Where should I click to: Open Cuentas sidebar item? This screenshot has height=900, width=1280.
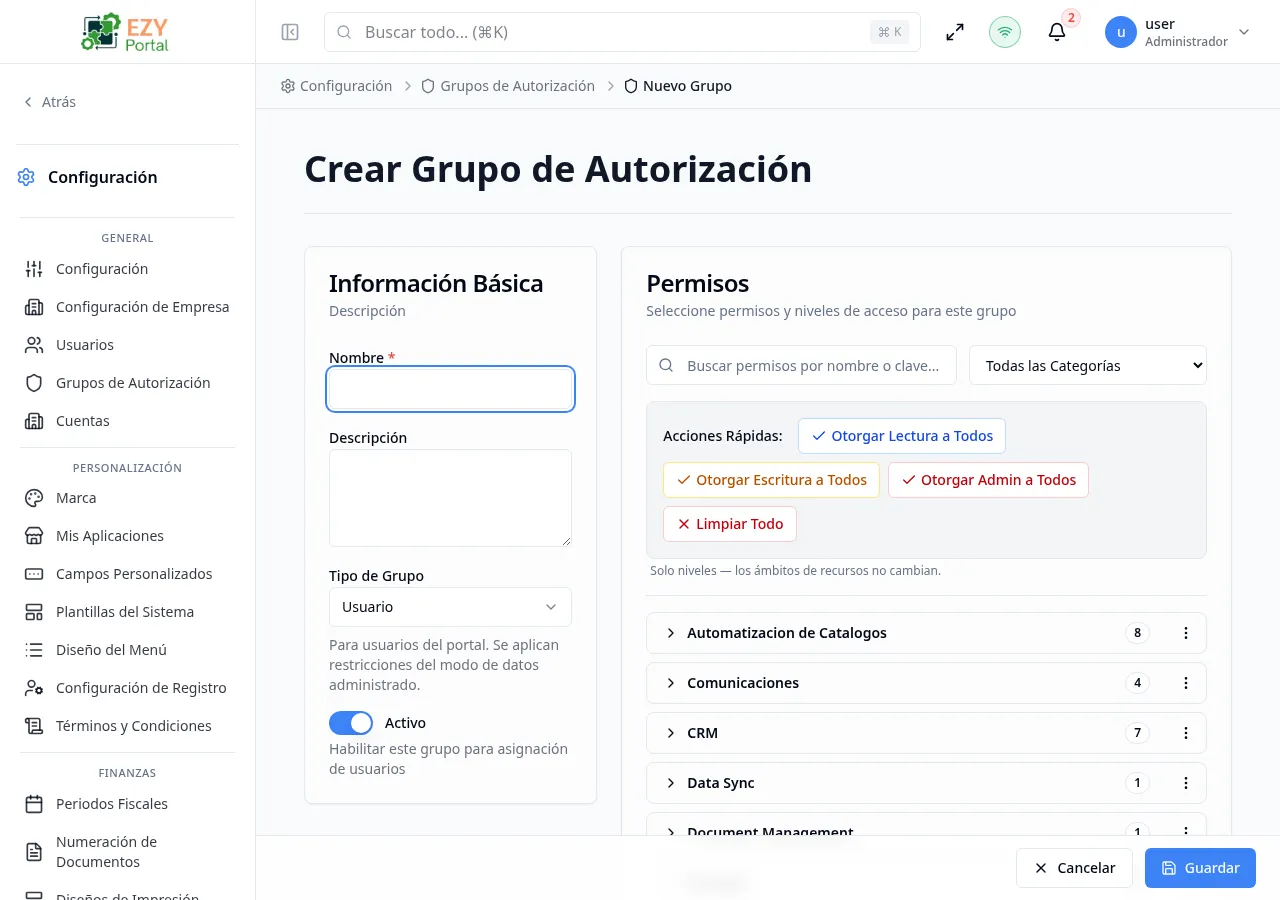pyautogui.click(x=128, y=421)
